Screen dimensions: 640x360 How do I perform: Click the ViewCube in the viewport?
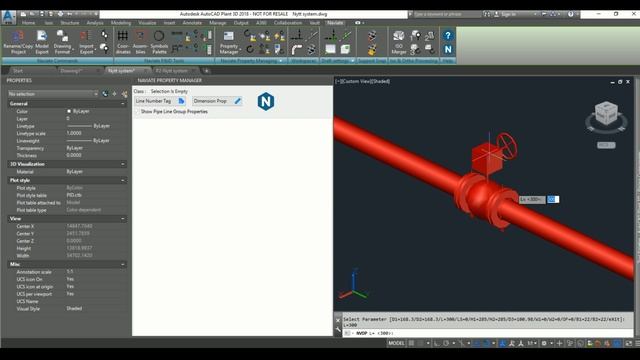(x=606, y=113)
